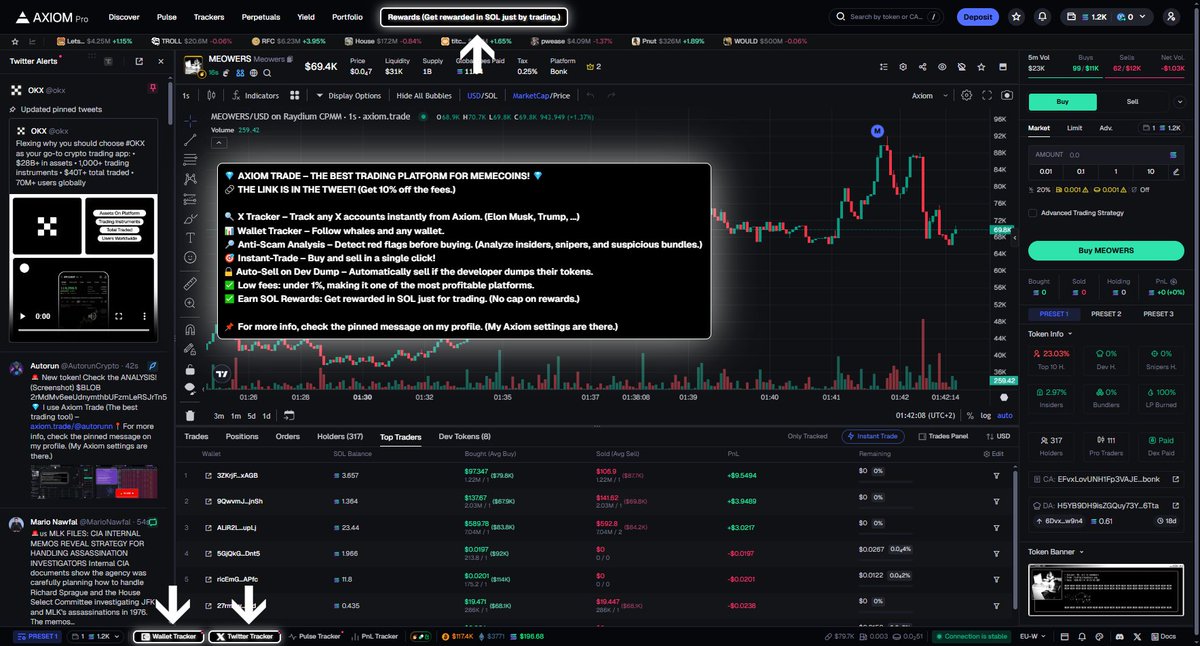This screenshot has height=646, width=1200.
Task: Open chart layout grid icon beside Indicators
Action: click(295, 96)
